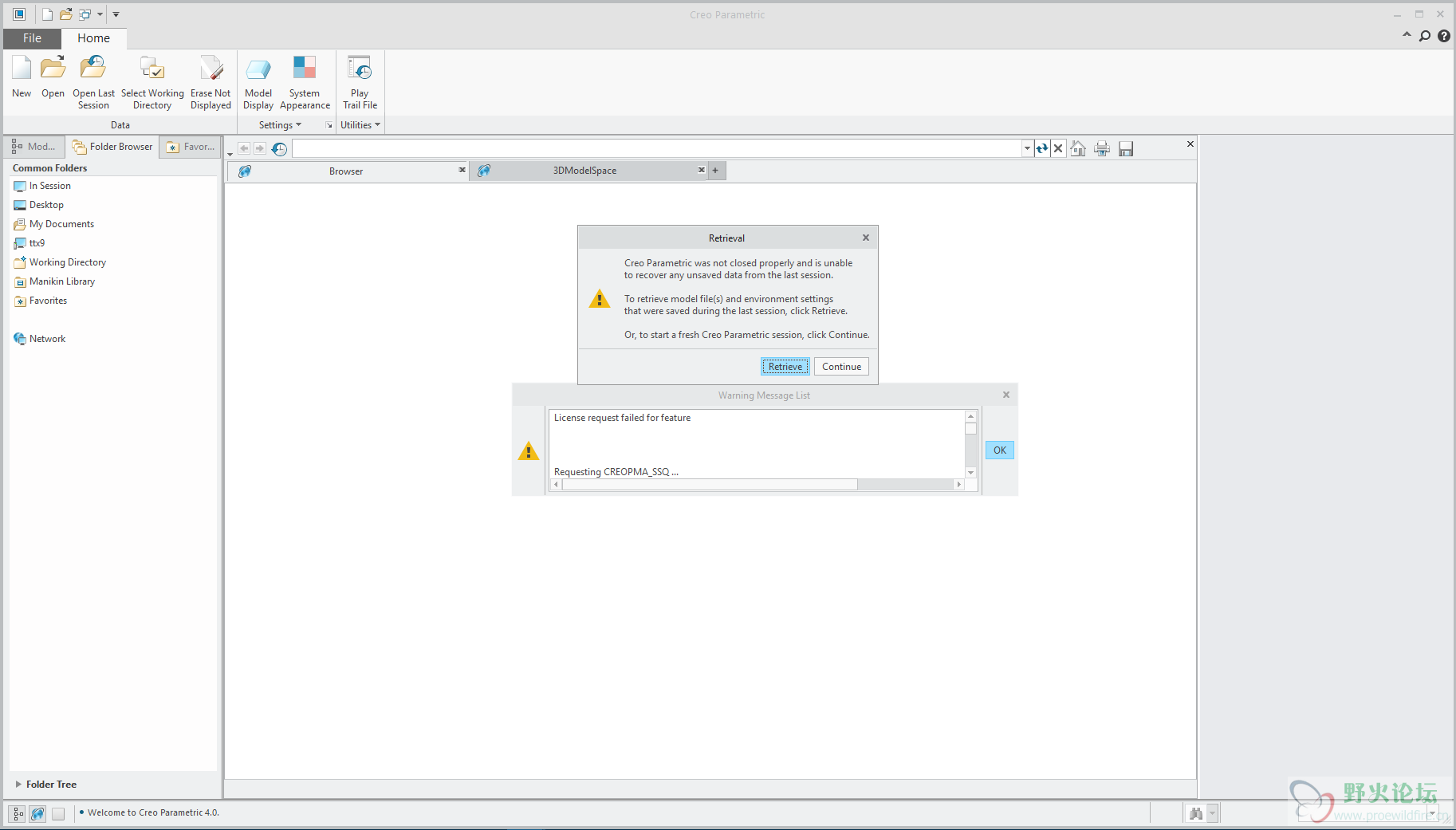Close the Browser tab
1456x830 pixels.
[462, 170]
